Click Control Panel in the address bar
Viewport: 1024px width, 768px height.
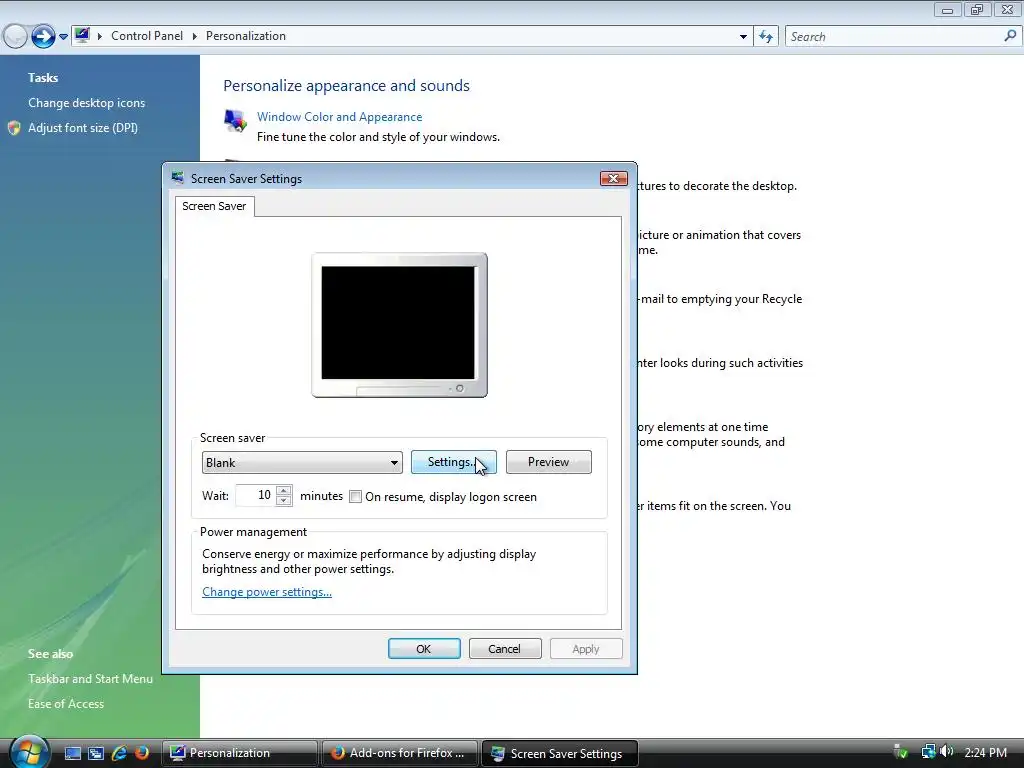pos(147,36)
